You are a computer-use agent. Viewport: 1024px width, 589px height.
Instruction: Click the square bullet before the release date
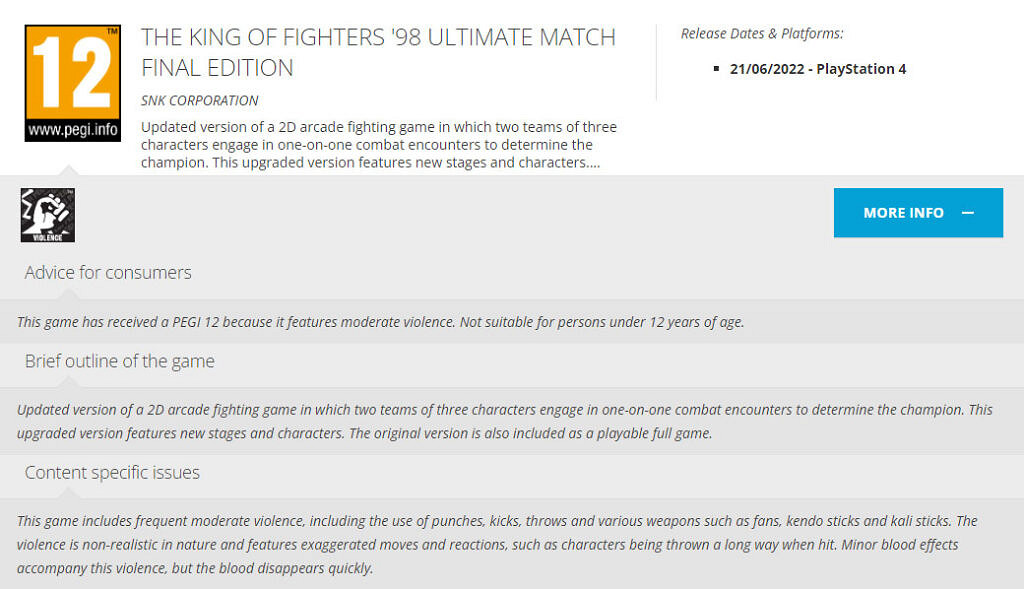(x=716, y=69)
